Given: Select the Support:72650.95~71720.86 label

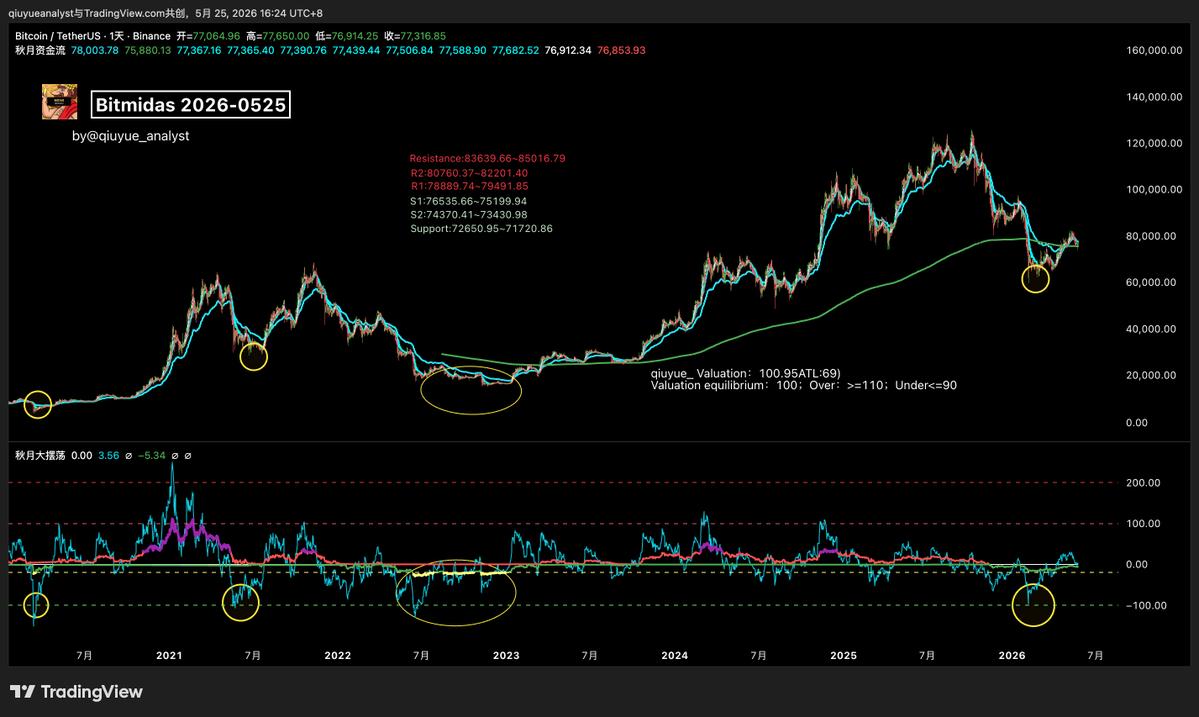Looking at the screenshot, I should pos(481,229).
